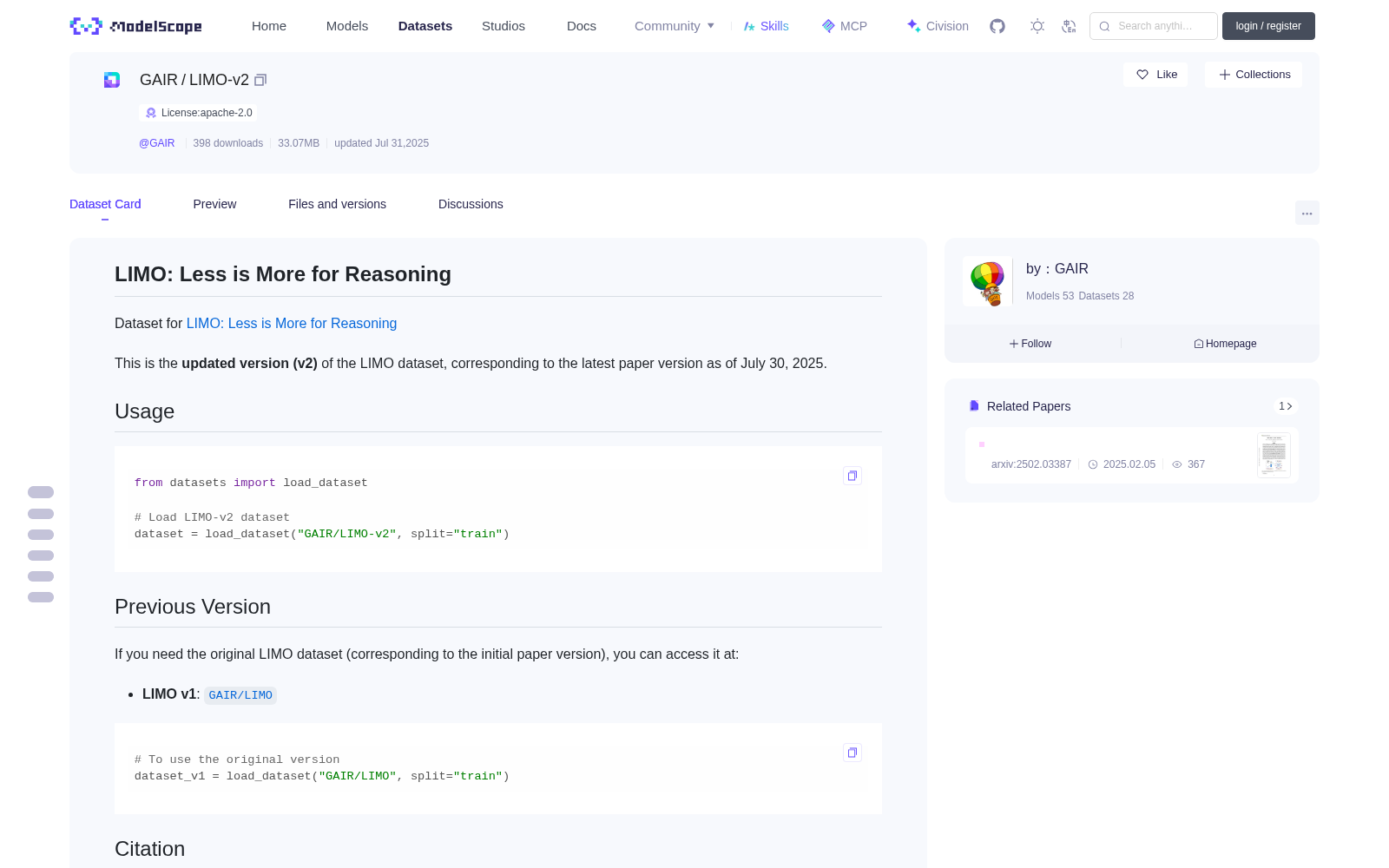Open the GitHub icon link
Image resolution: width=1389 pixels, height=868 pixels.
point(997,26)
